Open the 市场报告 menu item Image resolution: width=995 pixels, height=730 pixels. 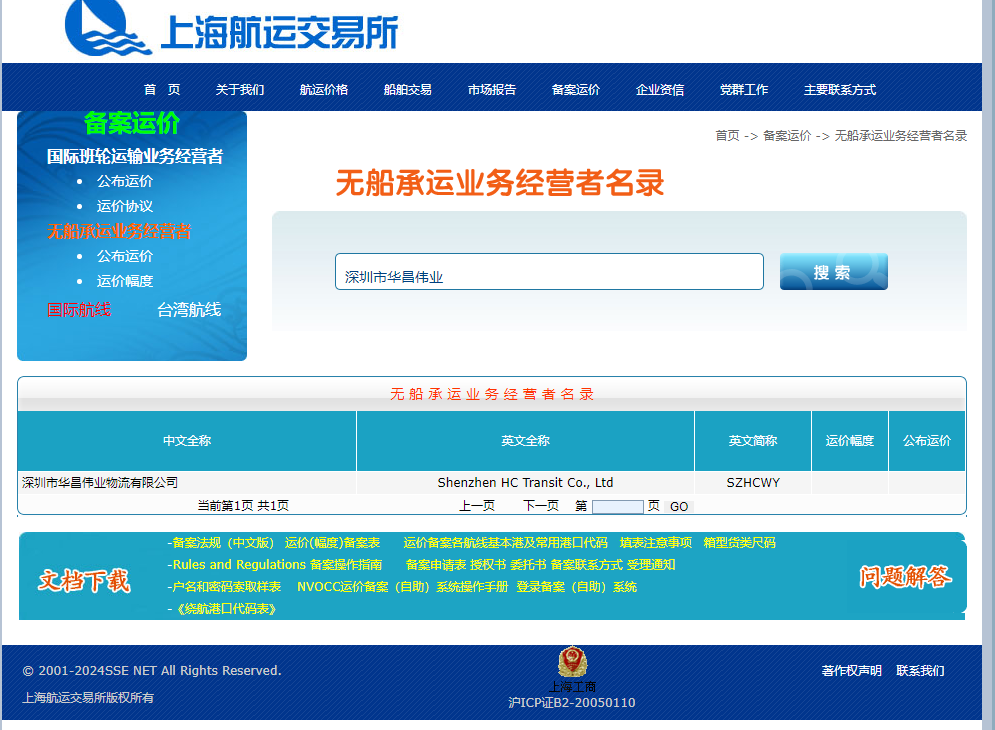492,90
